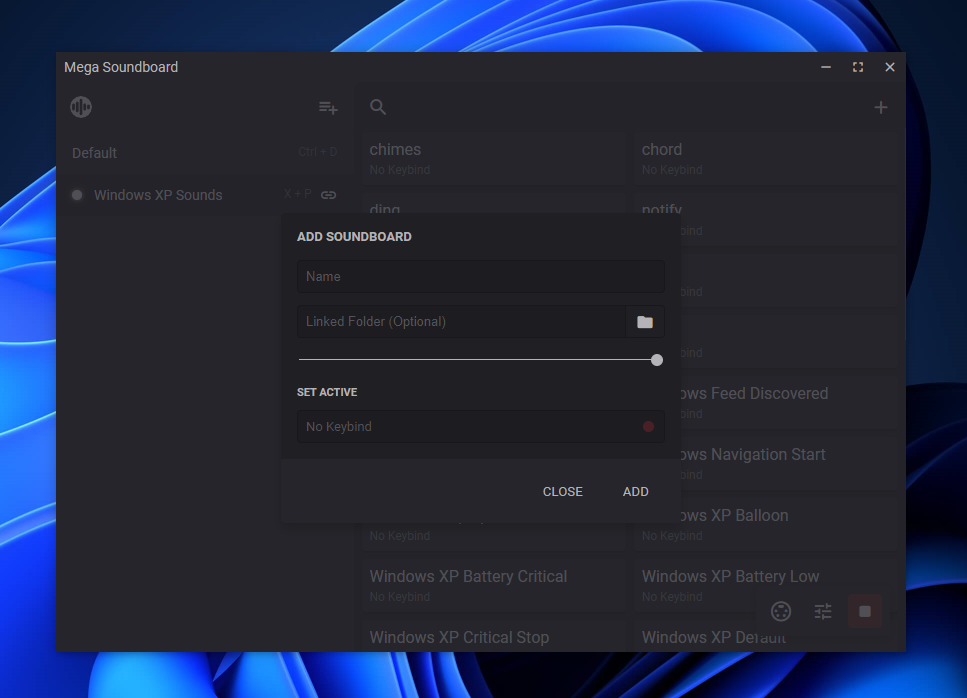
Task: Click the Mega Soundboard logo icon
Action: coord(81,107)
